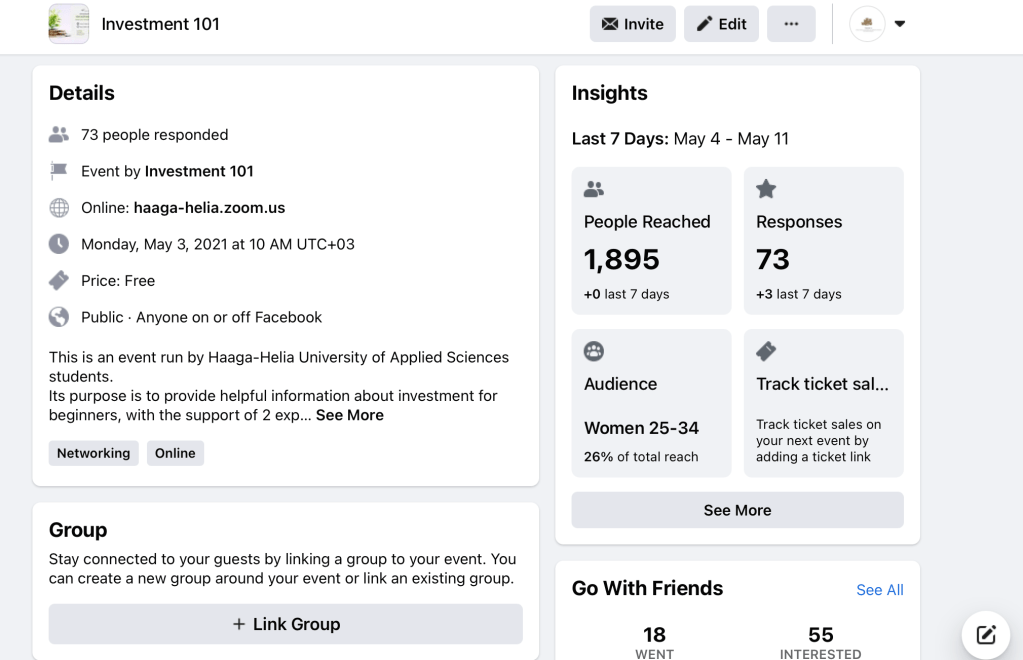Open haaga-helia.zoom.us online link

209,208
